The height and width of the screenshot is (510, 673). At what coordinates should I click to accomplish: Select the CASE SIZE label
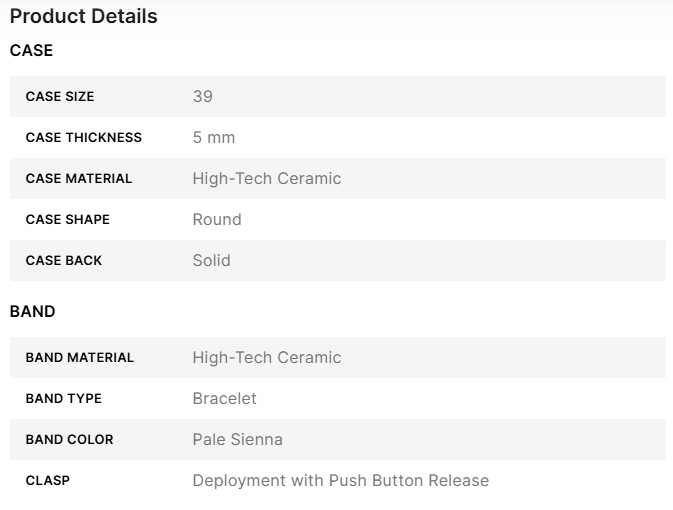[x=60, y=97]
